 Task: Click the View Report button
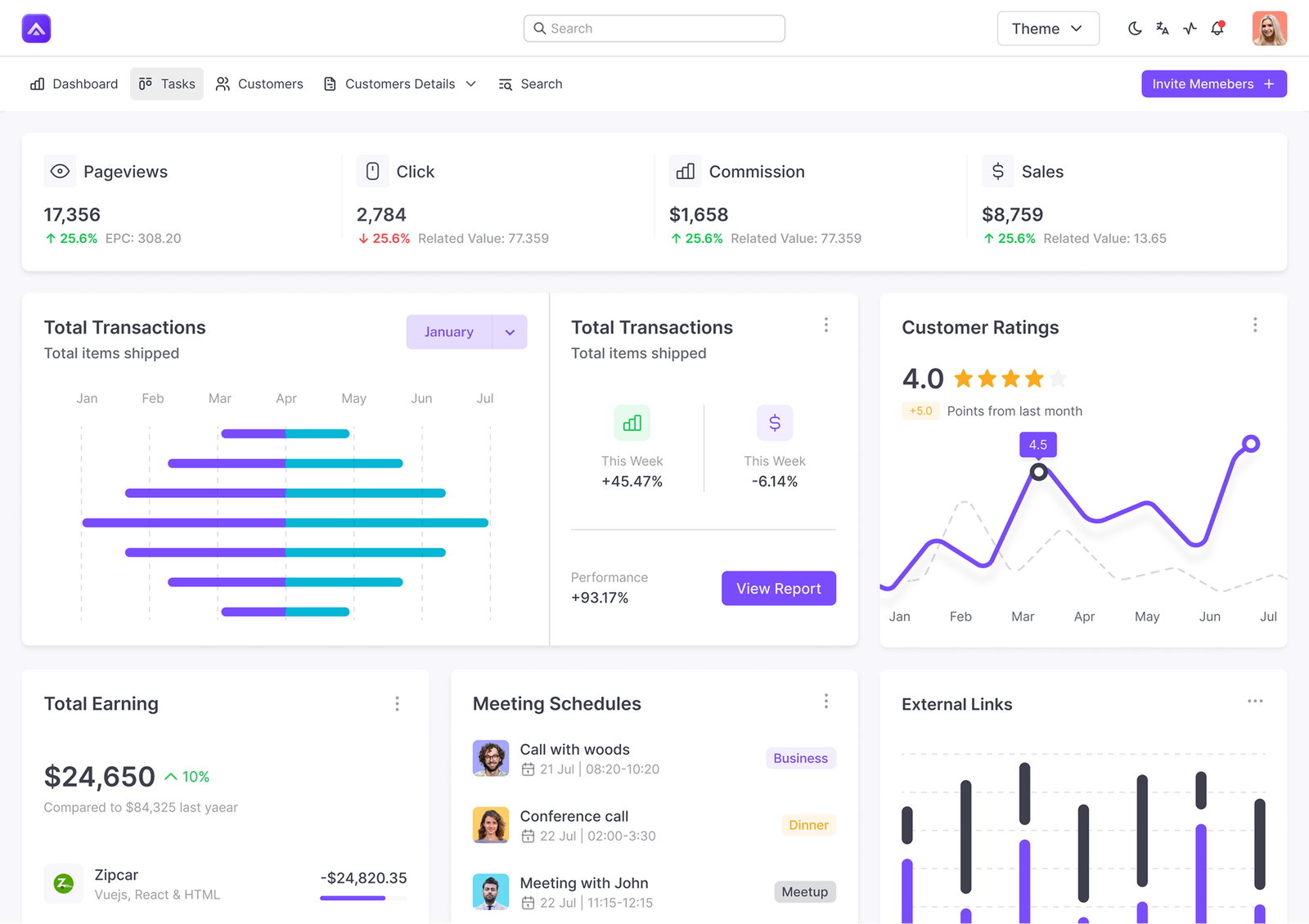(778, 588)
